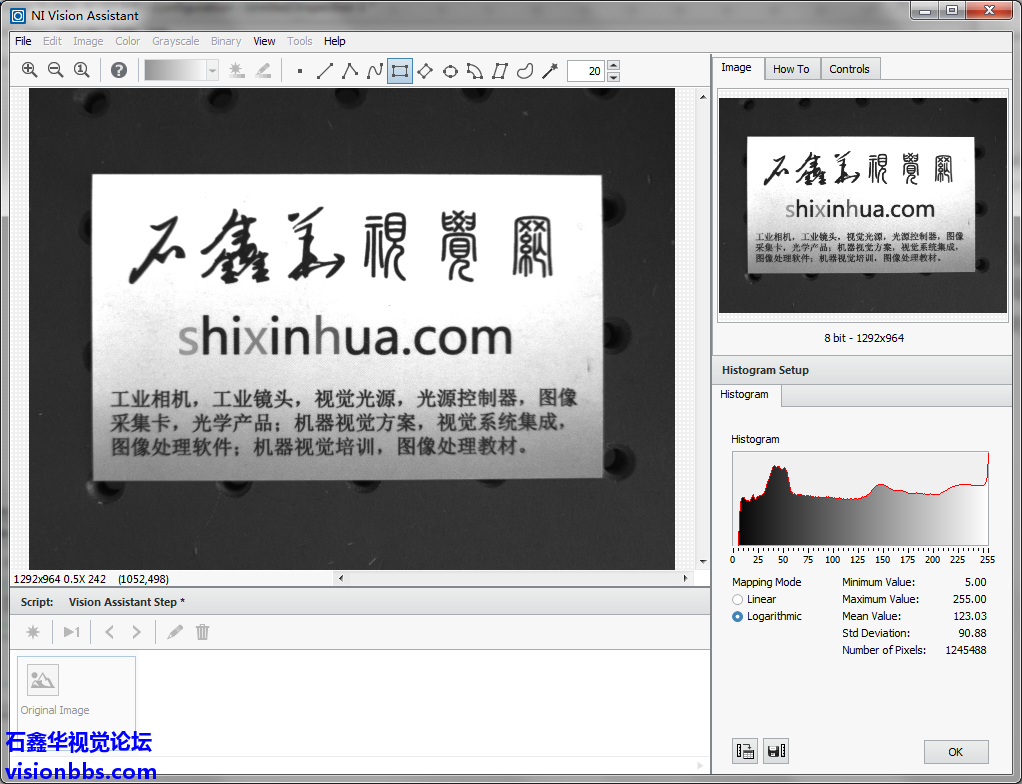This screenshot has height=784, width=1022.
Task: Expand the grayscale palette dropdown
Action: coord(212,70)
